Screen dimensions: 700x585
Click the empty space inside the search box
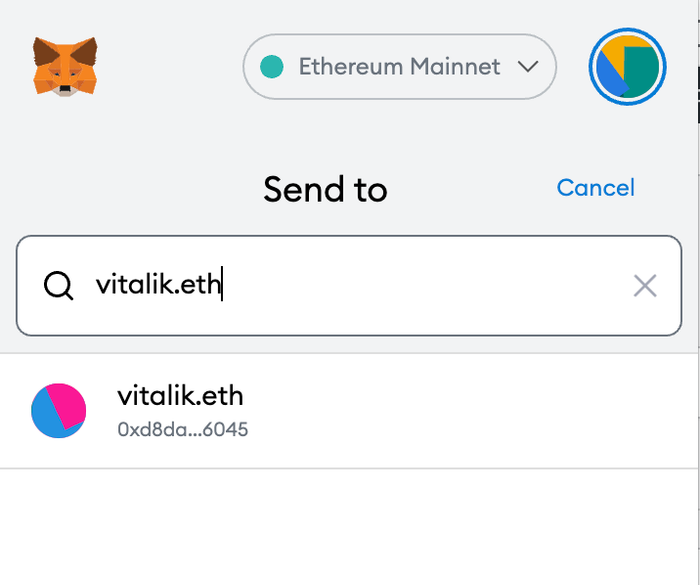click(x=424, y=285)
